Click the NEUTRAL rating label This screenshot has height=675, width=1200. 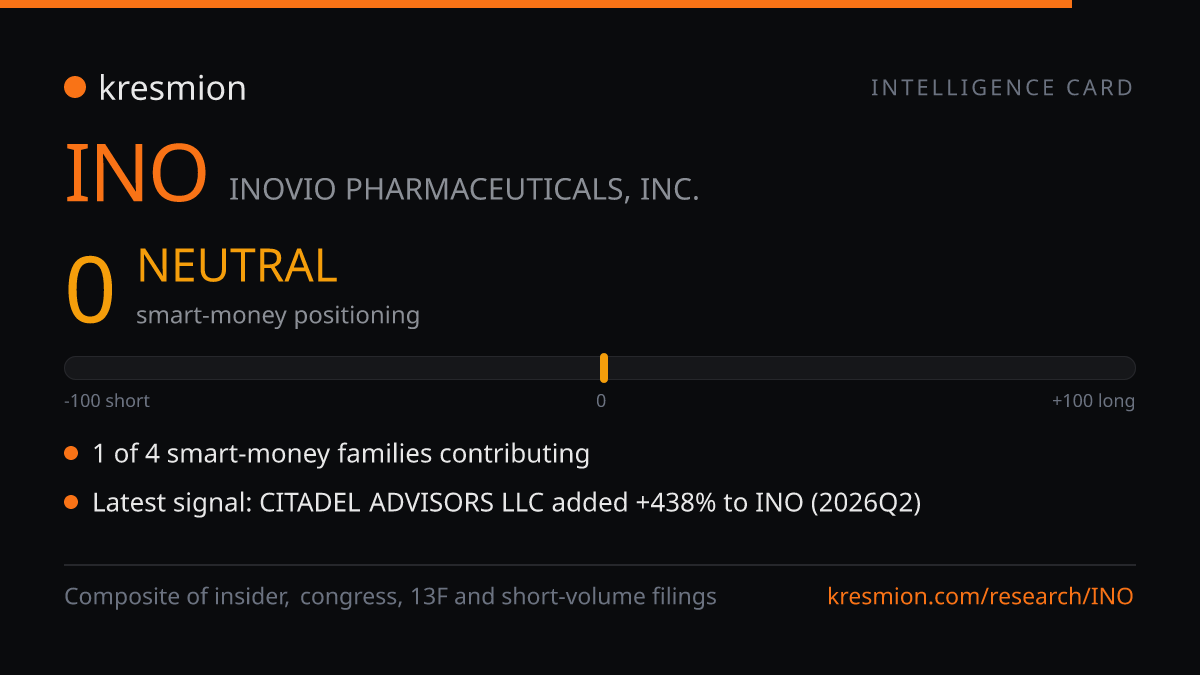237,266
